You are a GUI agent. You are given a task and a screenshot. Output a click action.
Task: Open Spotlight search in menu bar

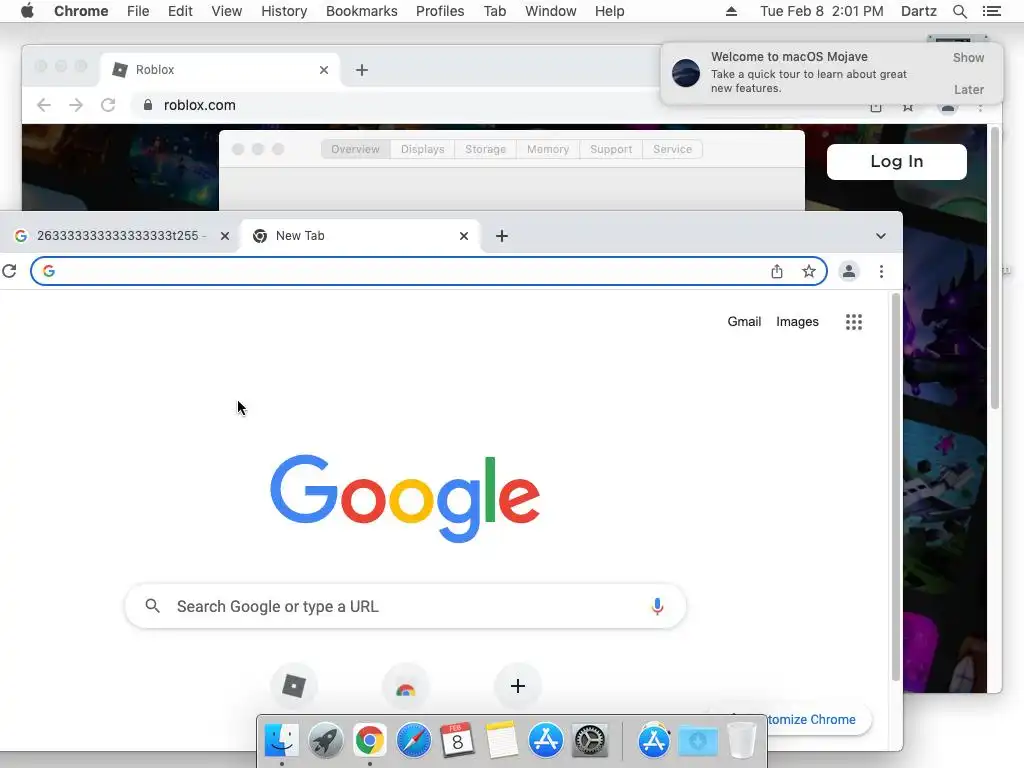(x=959, y=11)
